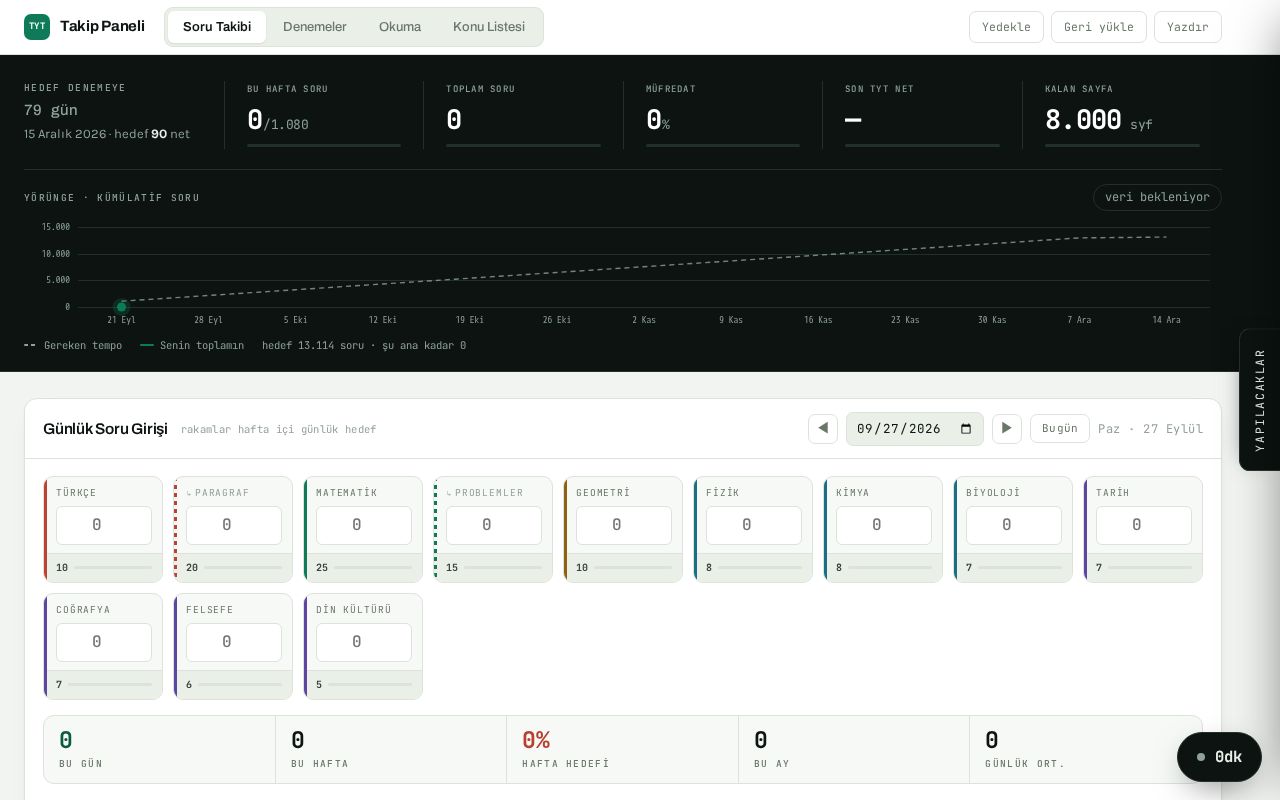Click the '79 gün' countdown text
This screenshot has width=1280, height=800.
click(51, 110)
